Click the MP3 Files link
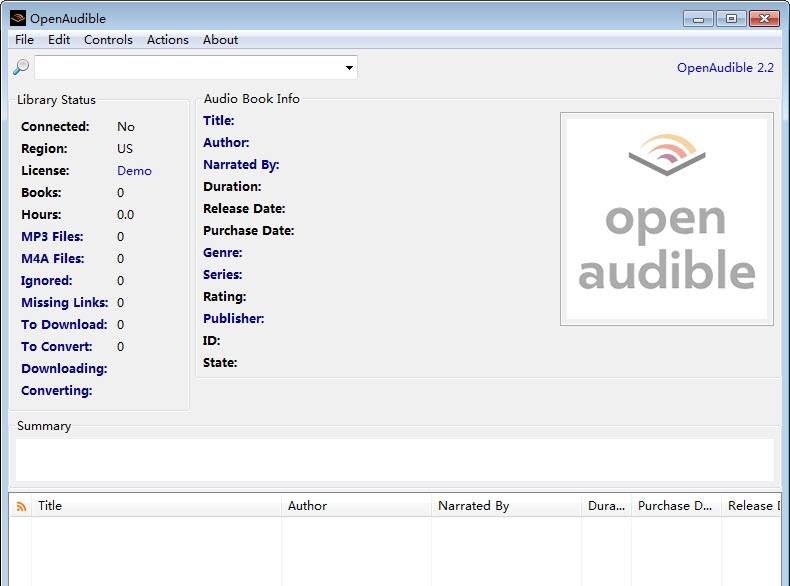This screenshot has width=790, height=586. point(52,237)
